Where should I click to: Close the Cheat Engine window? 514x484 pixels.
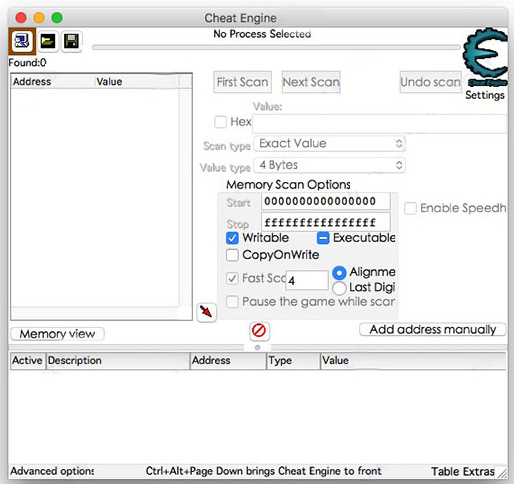click(x=21, y=18)
